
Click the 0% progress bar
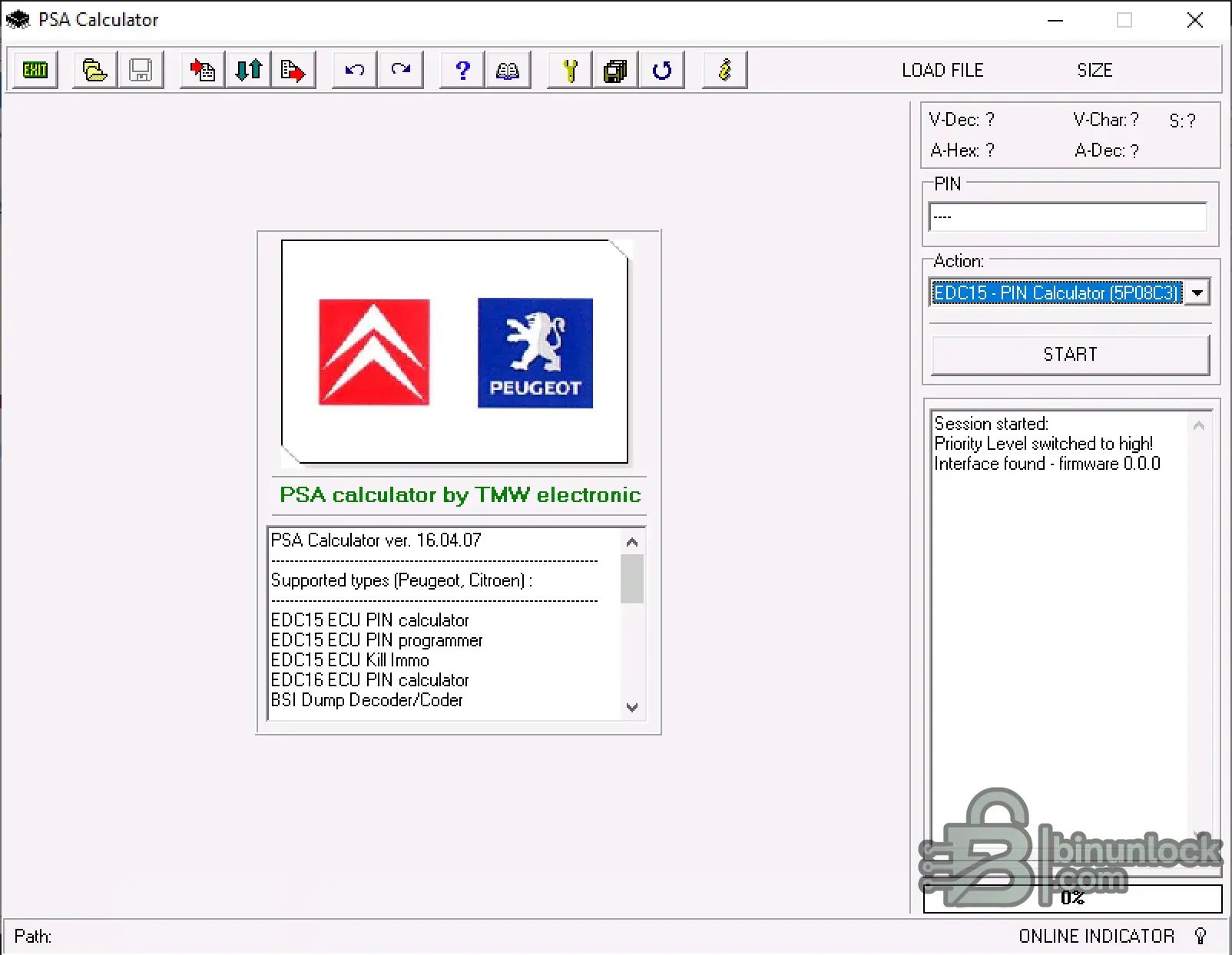click(x=1072, y=897)
